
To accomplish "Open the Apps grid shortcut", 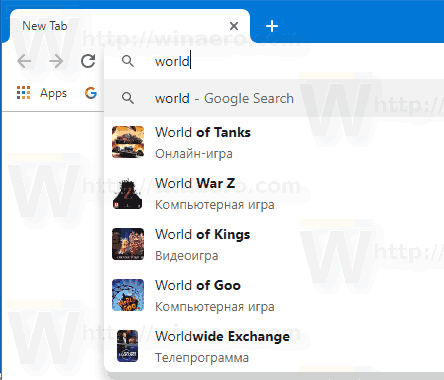I will 24,93.
